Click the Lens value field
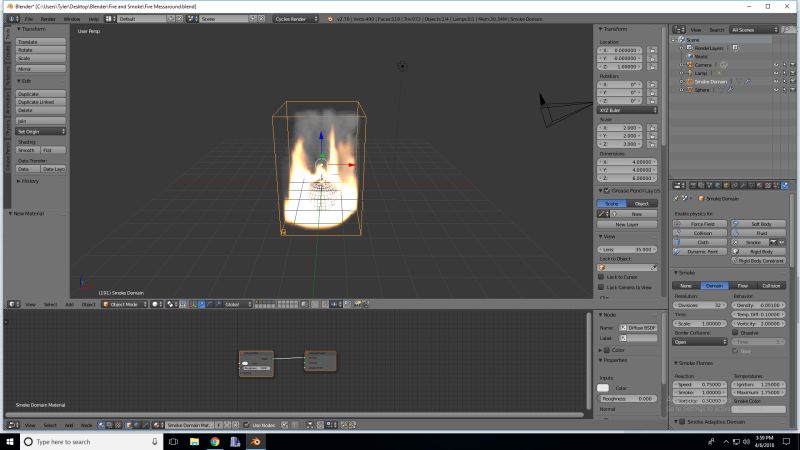This screenshot has width=800, height=450. pos(627,249)
